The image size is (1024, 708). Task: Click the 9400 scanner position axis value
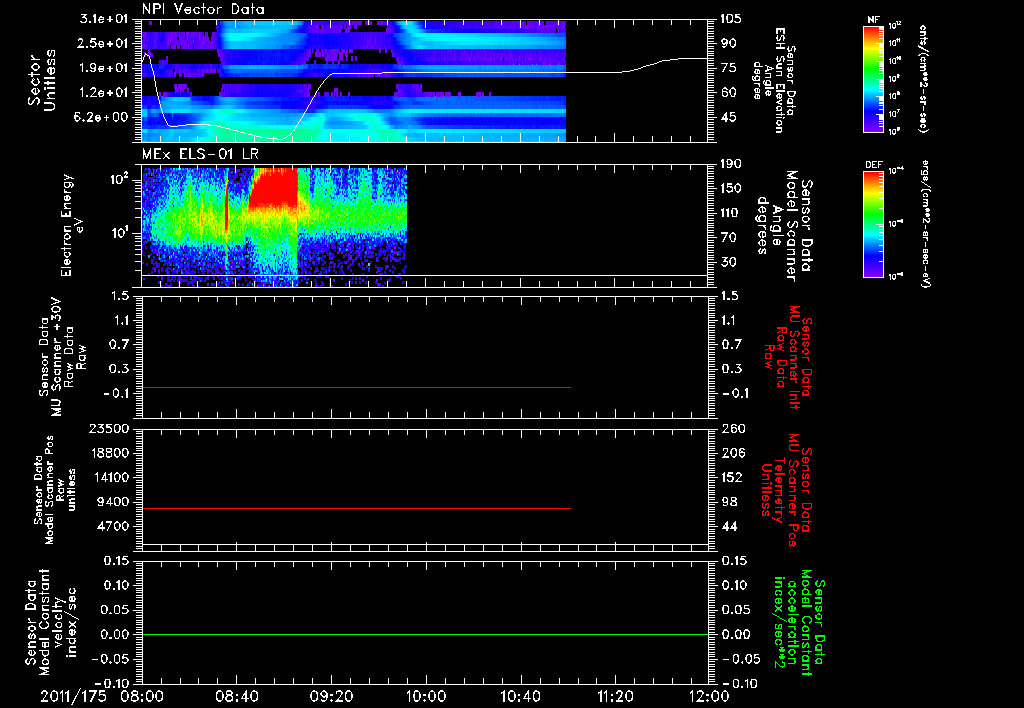(112, 502)
